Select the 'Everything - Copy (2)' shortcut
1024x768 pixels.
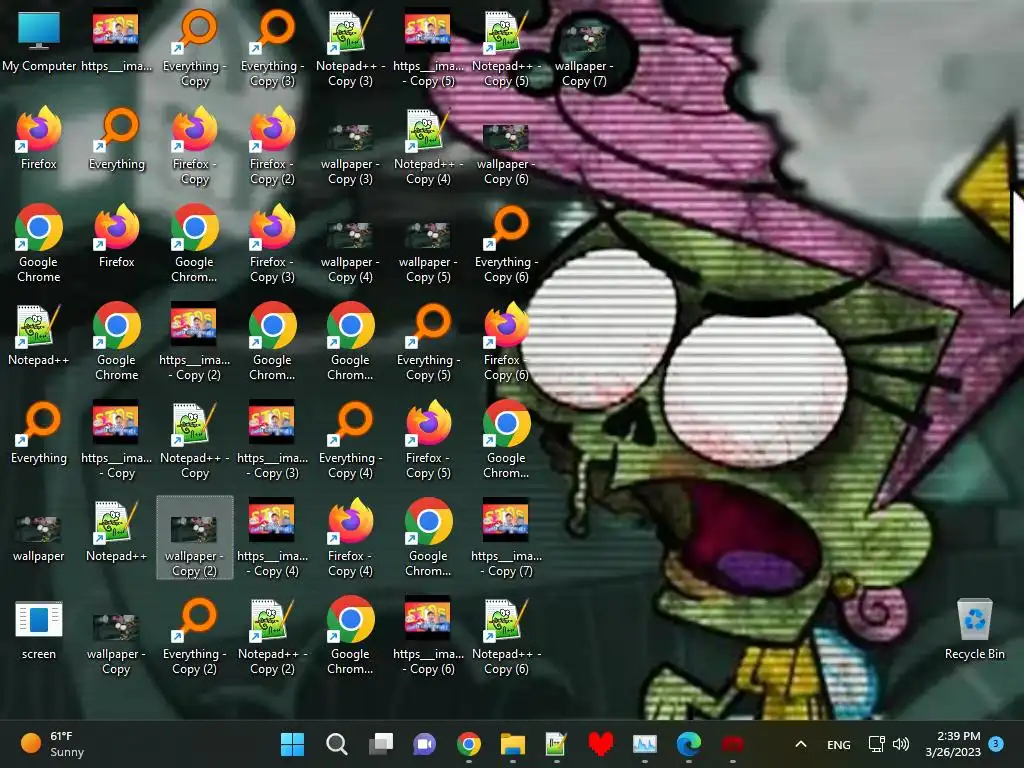195,635
